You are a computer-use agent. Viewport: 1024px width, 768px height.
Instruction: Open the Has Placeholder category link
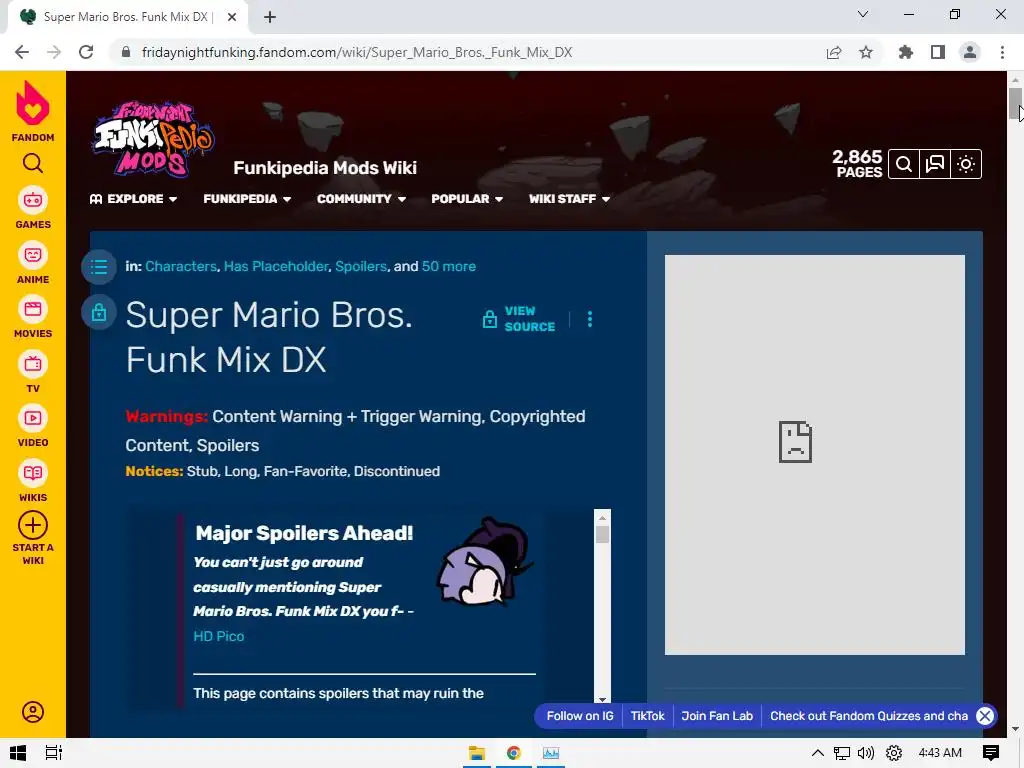tap(276, 266)
